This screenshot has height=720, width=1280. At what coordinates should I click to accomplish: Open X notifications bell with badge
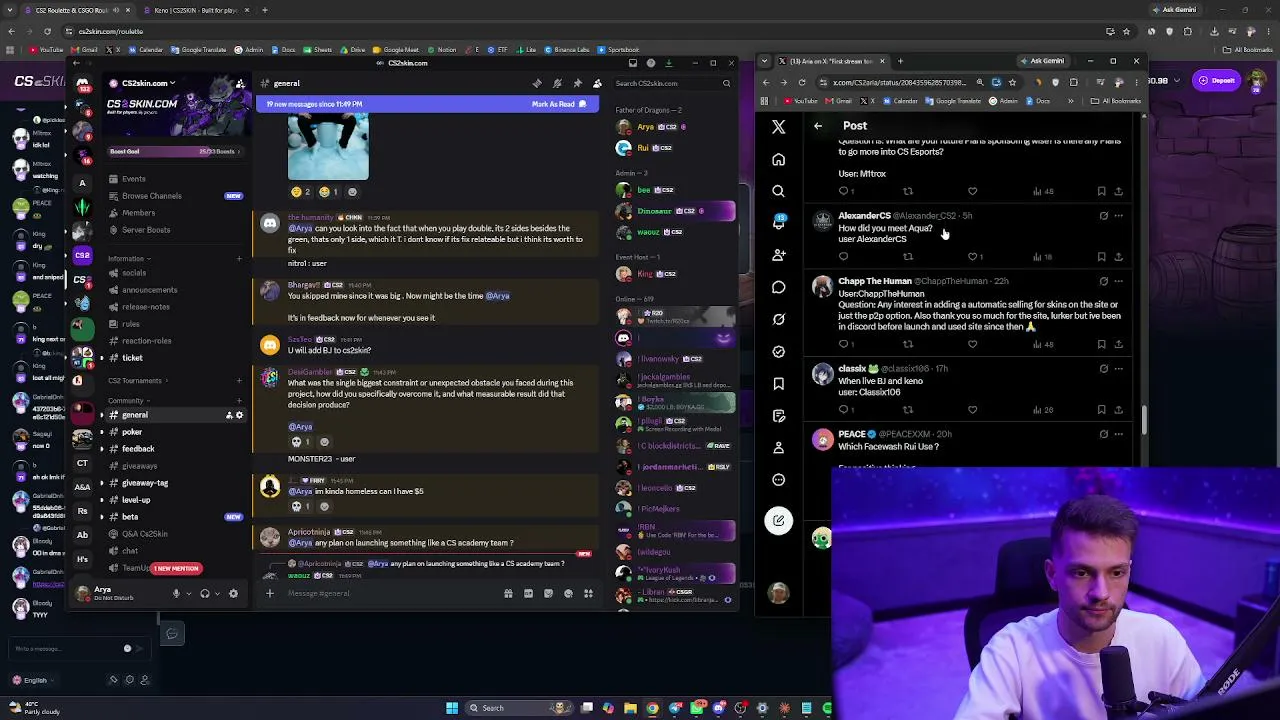pyautogui.click(x=779, y=223)
